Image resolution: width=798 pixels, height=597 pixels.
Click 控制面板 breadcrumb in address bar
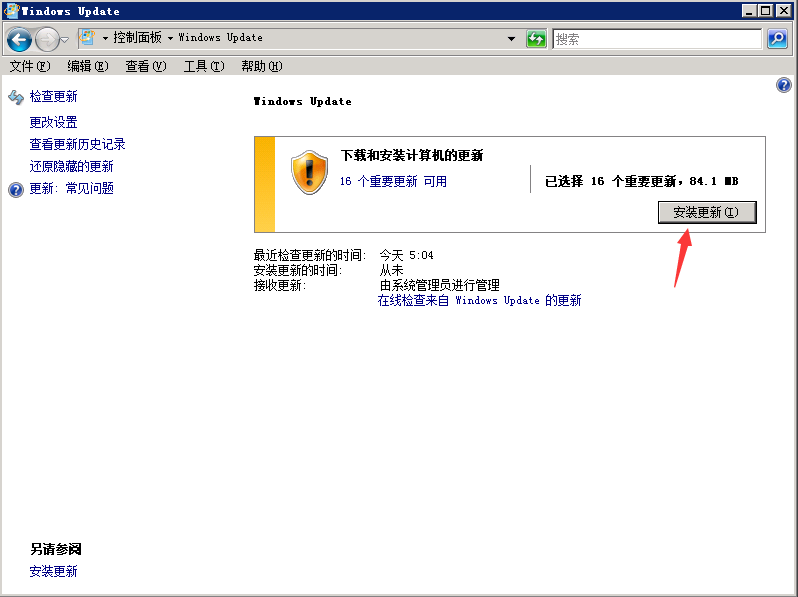click(x=137, y=38)
